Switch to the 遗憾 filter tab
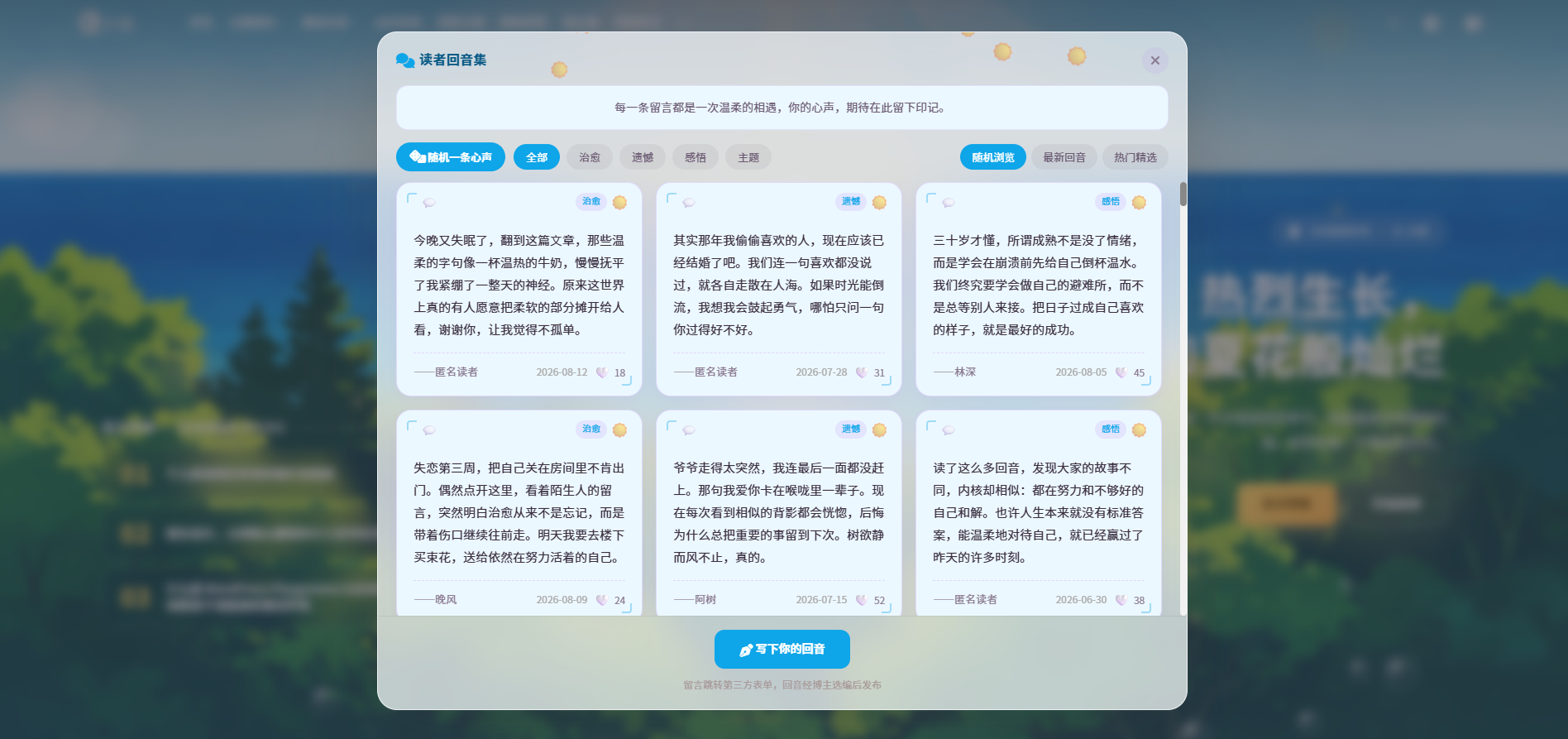Screen dimensions: 1568x739 (x=643, y=157)
